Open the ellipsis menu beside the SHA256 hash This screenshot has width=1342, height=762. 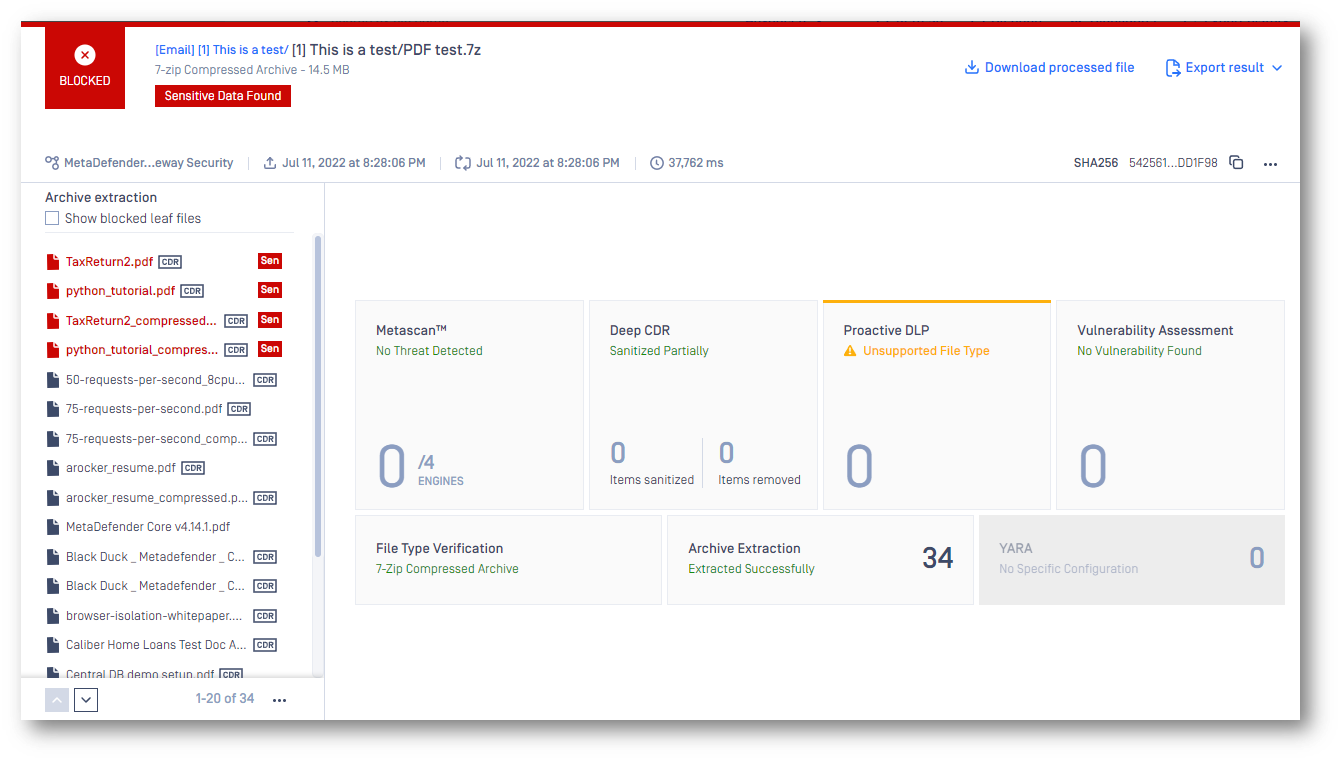pos(1270,163)
